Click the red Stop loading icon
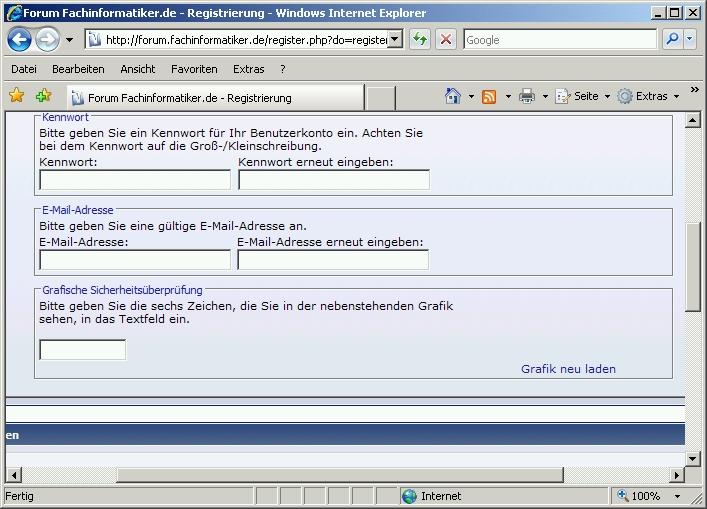Viewport: 707px width, 509px height. 446,40
